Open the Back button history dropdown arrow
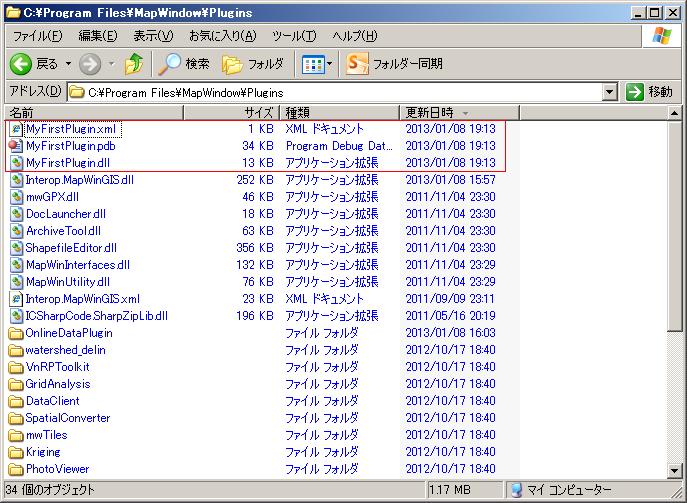This screenshot has height=503, width=687. pyautogui.click(x=68, y=64)
